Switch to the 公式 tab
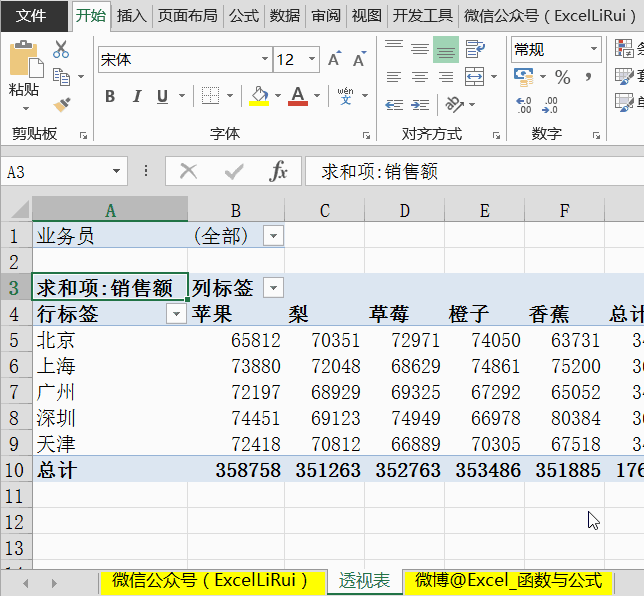644x596 pixels. click(244, 16)
